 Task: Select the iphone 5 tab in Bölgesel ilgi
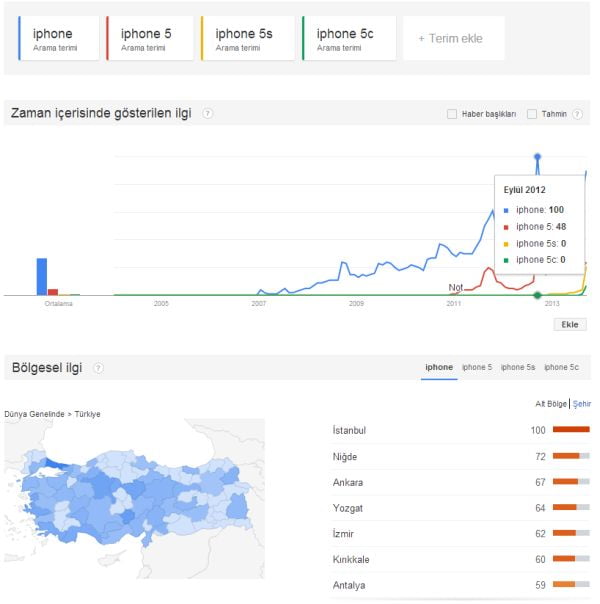pos(477,368)
